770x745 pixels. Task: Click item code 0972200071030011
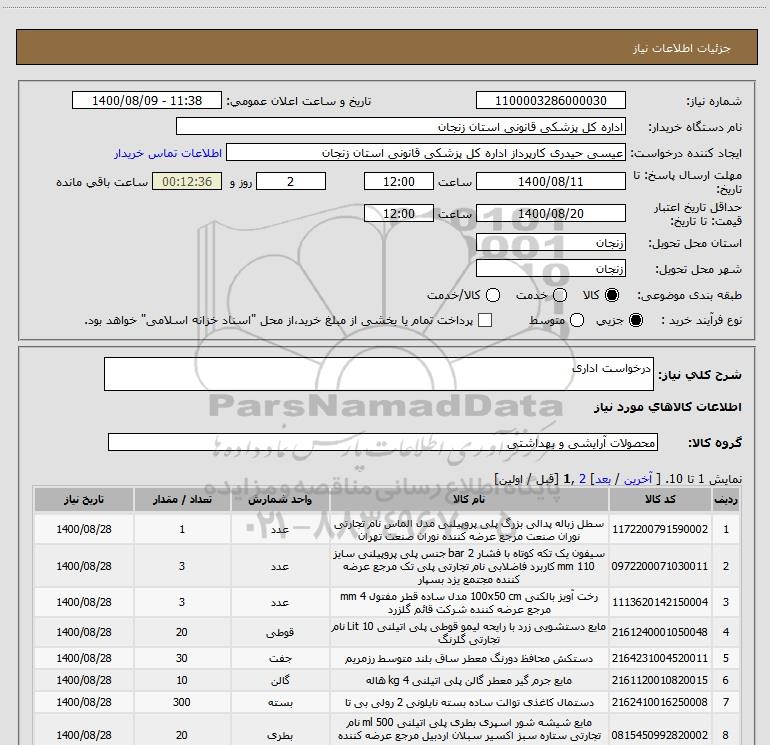point(660,566)
